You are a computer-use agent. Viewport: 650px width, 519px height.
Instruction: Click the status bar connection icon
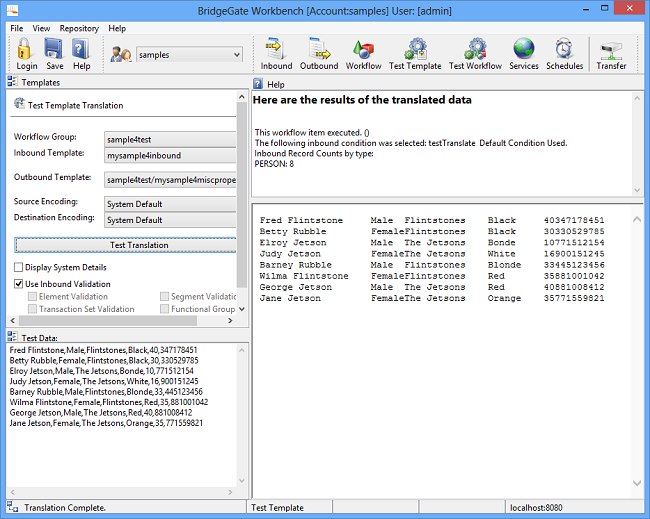tap(12, 507)
